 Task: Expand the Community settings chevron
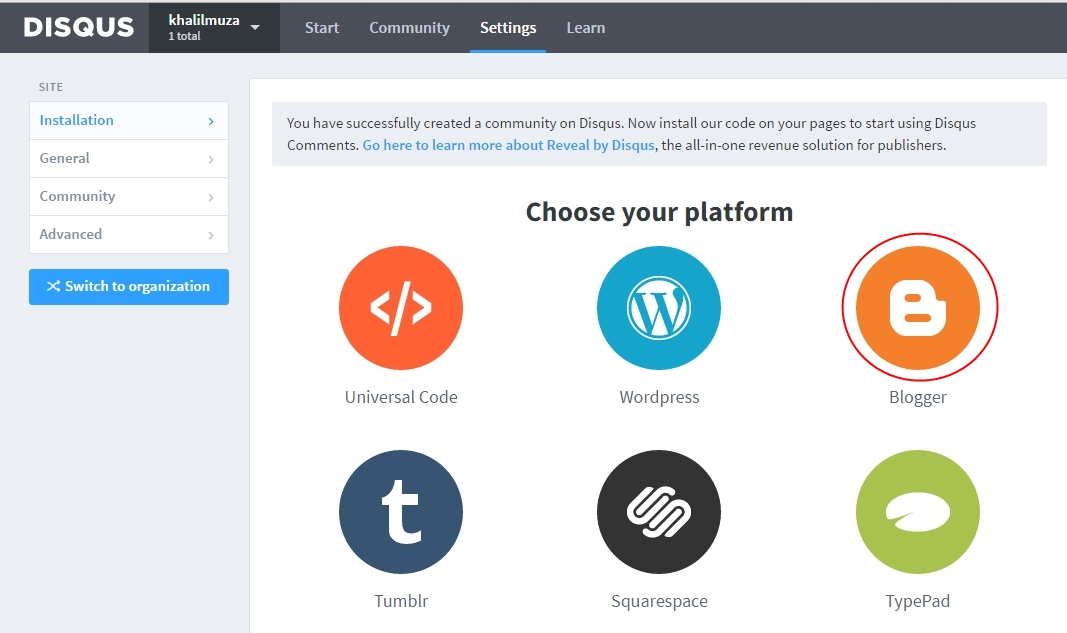211,197
